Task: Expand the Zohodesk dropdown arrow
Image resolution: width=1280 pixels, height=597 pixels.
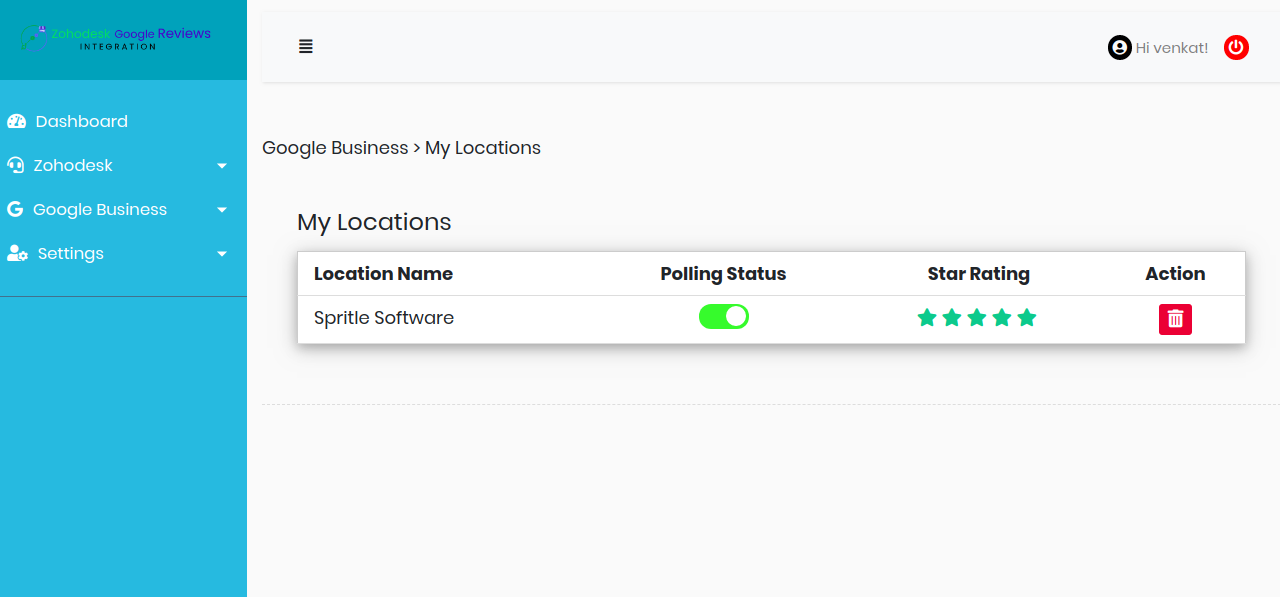Action: (x=222, y=166)
